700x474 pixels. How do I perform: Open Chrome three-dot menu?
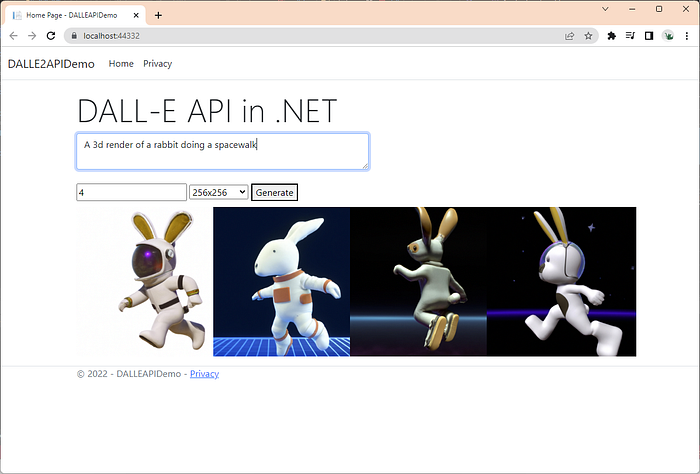tap(687, 36)
